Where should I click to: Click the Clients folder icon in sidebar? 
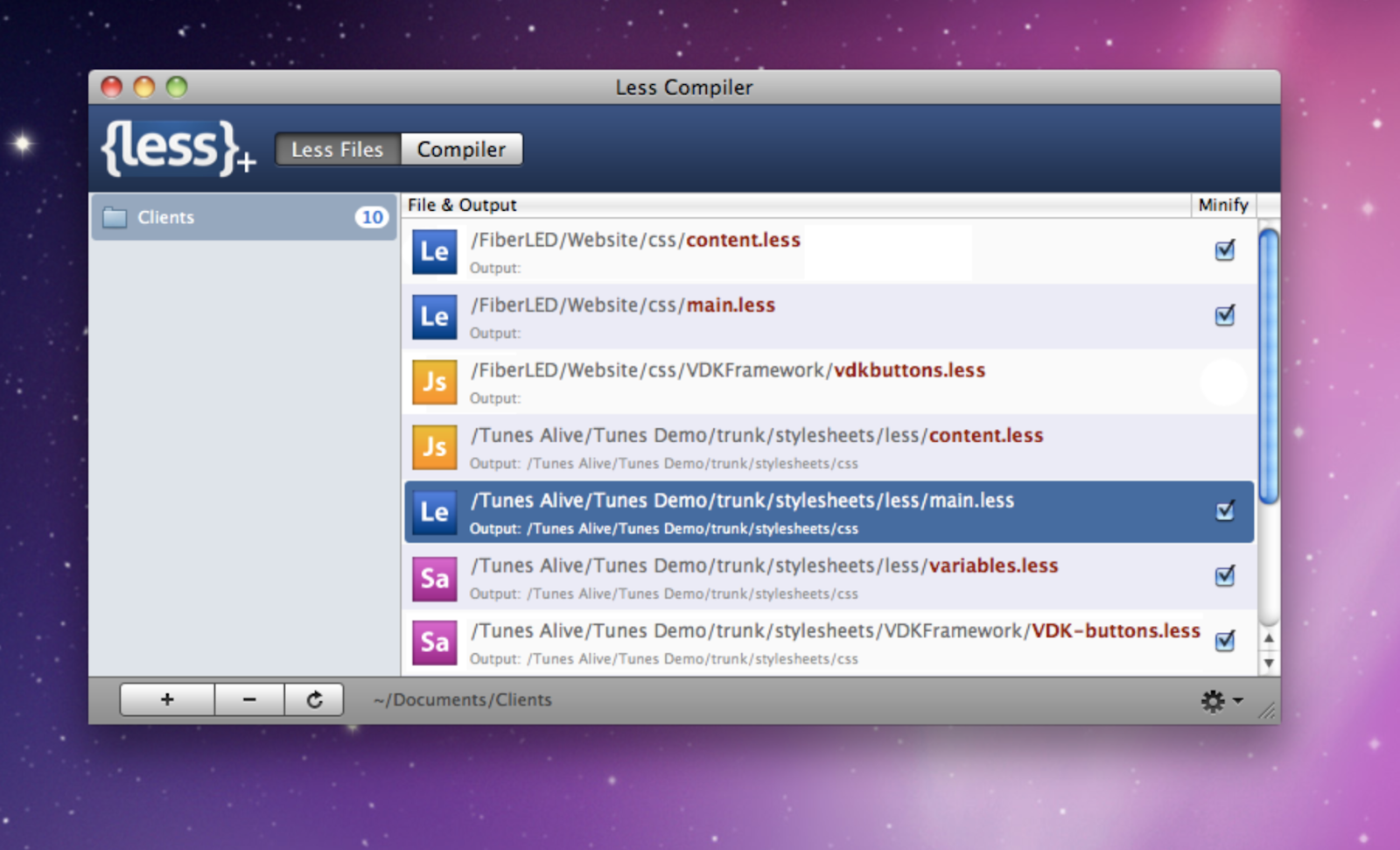(115, 217)
